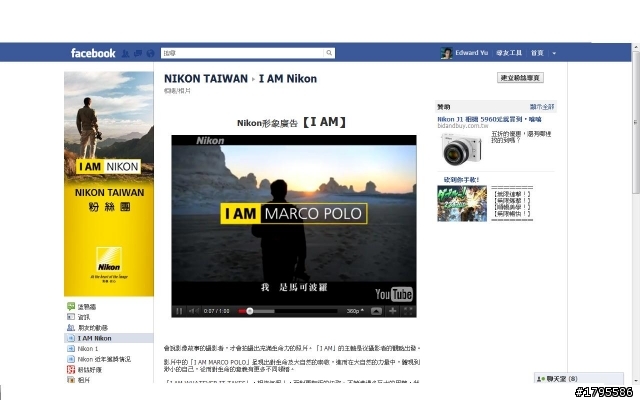Open the game ad headline link

(x=461, y=180)
